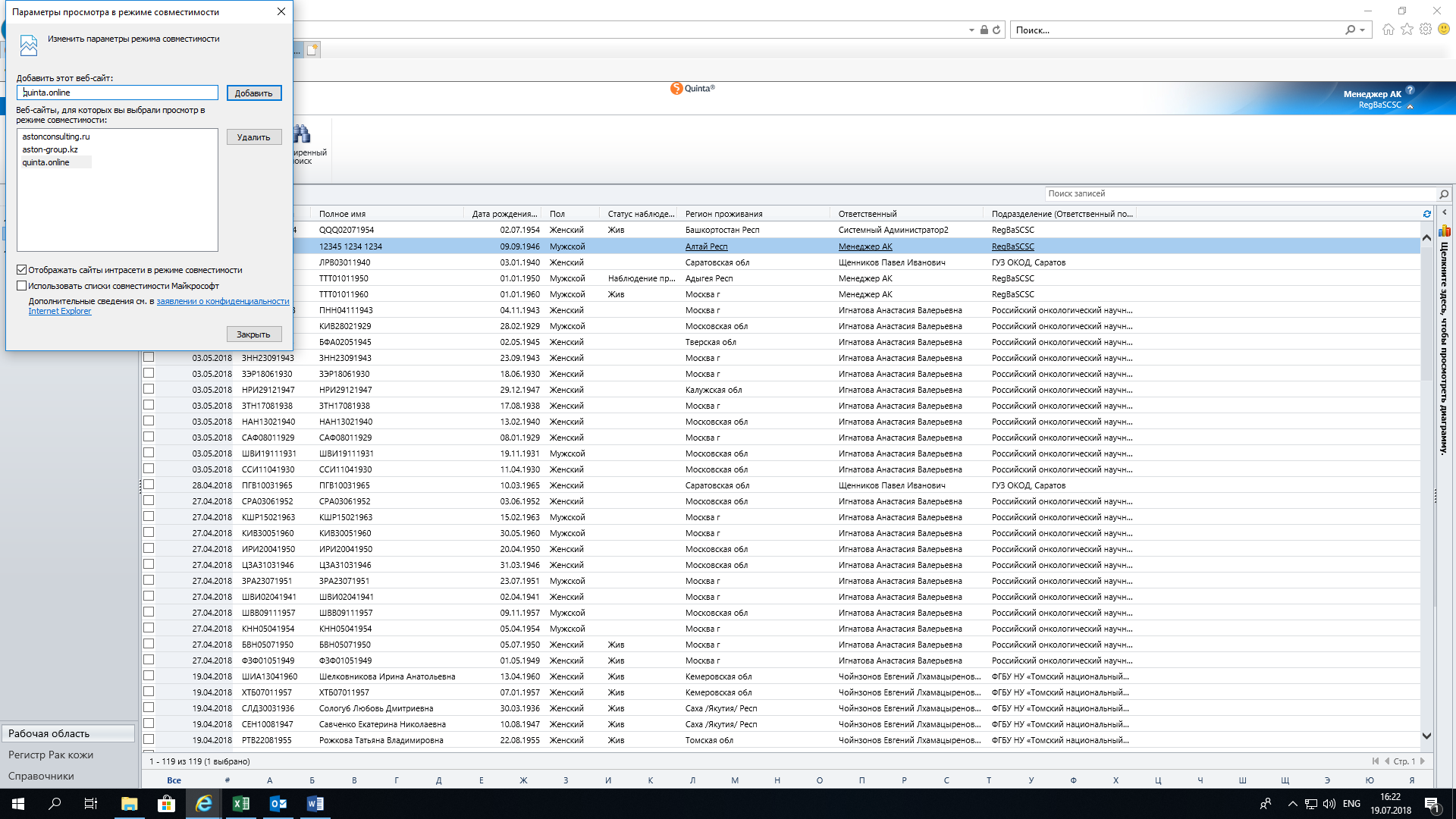Screen dimensions: 1456x819
Task: Expand the collapsed chart side panel
Action: (x=1445, y=212)
